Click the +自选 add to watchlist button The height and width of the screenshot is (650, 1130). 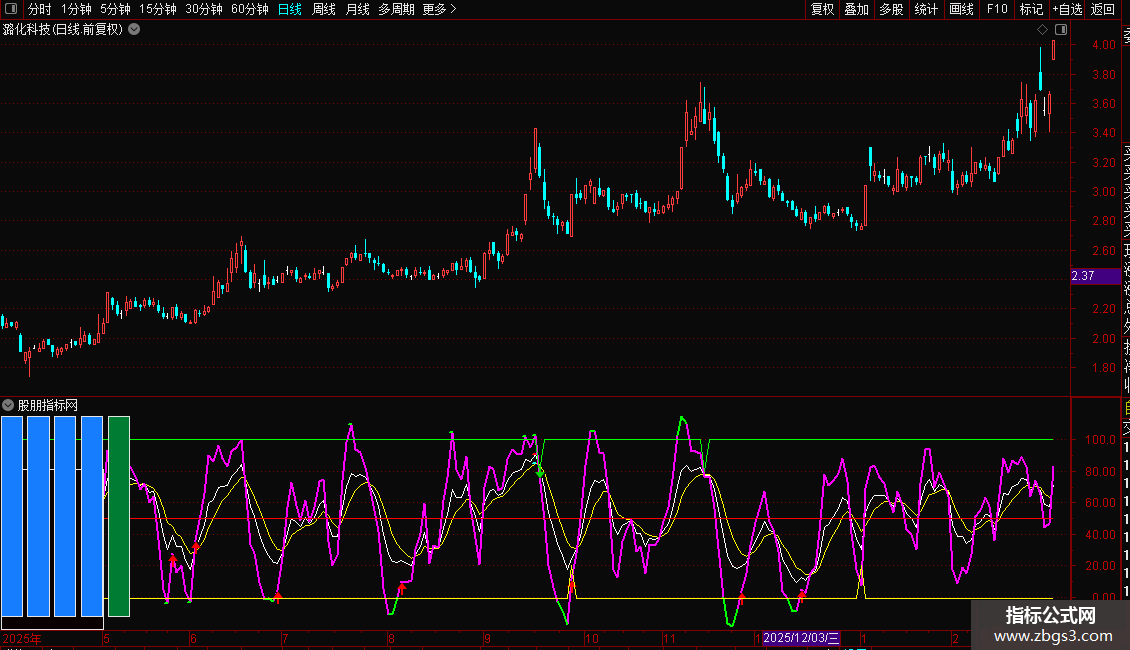1067,9
